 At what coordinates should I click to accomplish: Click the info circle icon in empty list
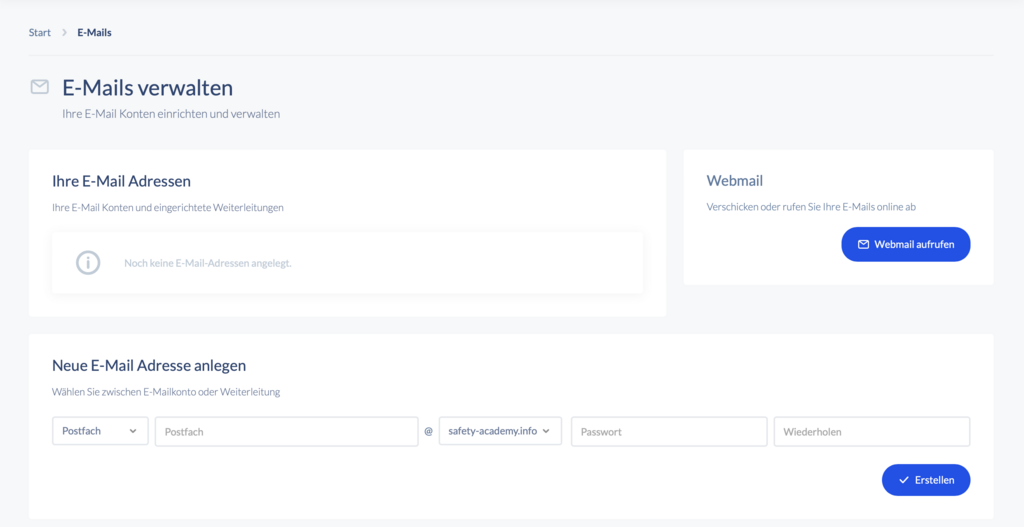pos(88,263)
